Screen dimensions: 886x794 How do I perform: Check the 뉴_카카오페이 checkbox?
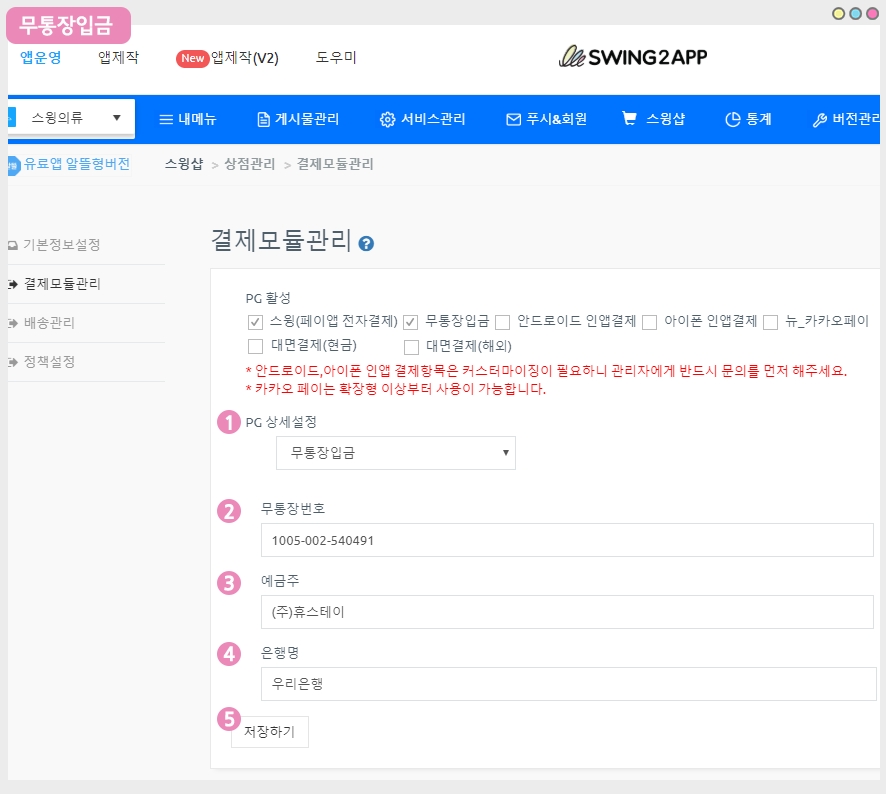(771, 322)
